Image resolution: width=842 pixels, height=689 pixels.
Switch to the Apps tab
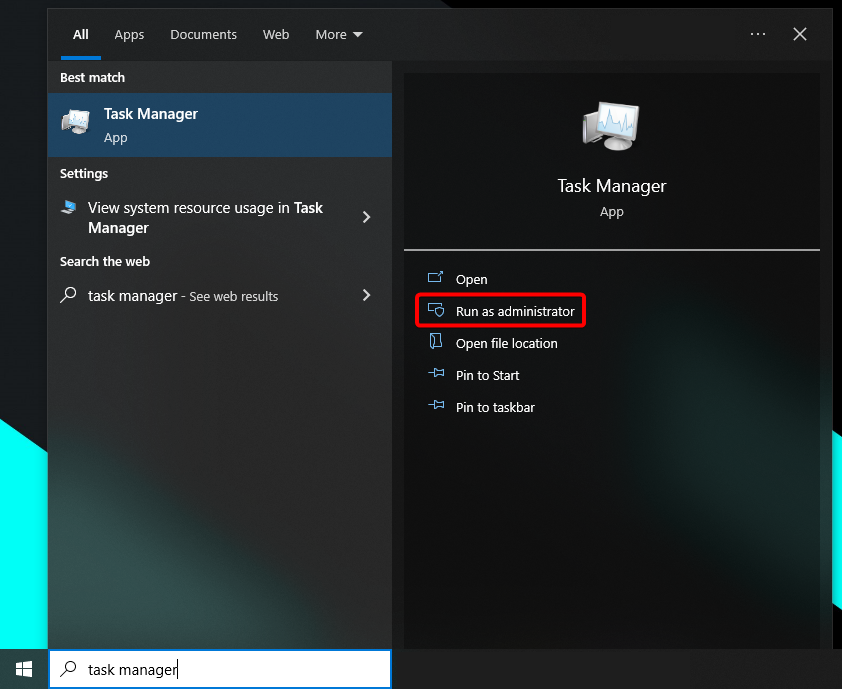(x=129, y=35)
